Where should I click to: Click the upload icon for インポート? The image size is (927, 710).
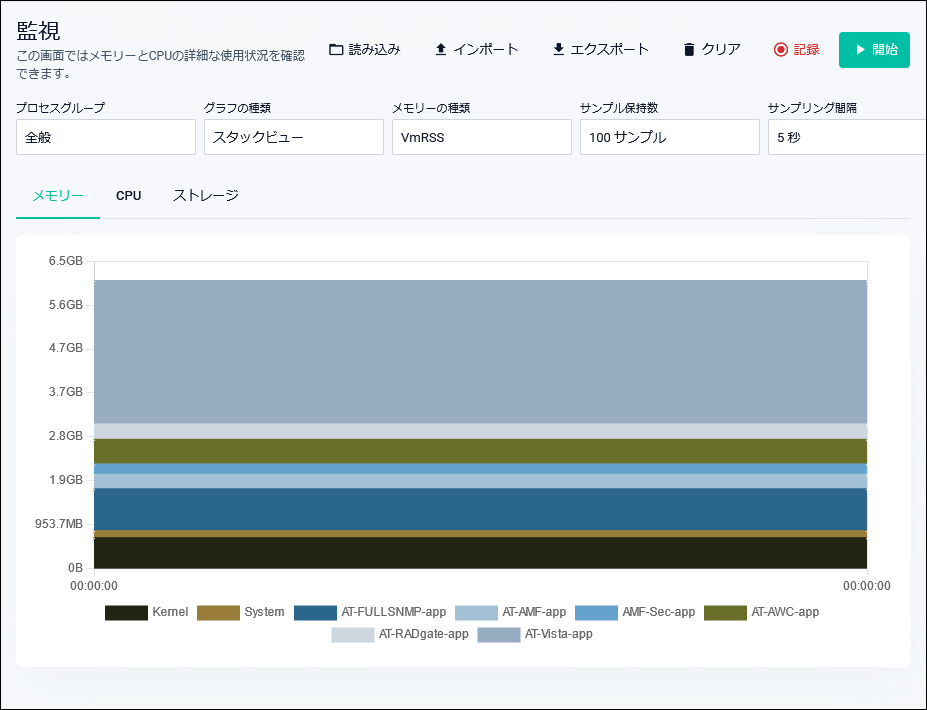click(440, 50)
